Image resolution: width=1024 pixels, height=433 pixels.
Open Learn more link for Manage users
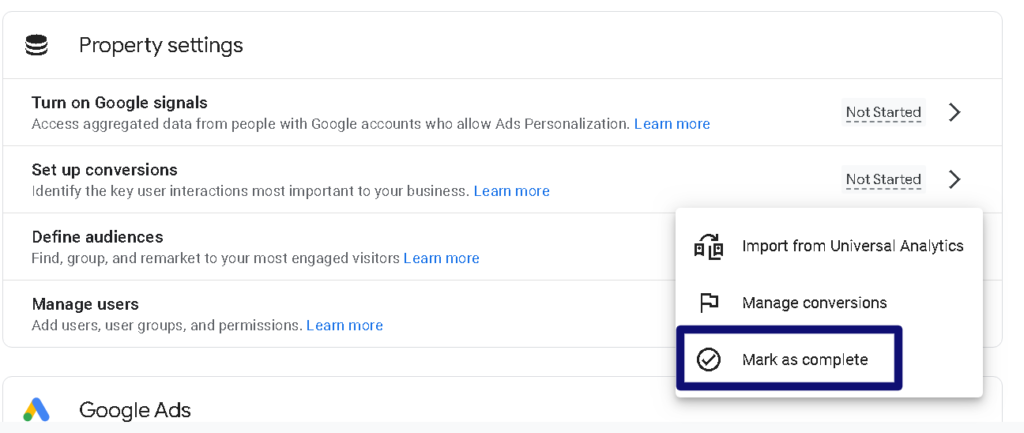345,325
